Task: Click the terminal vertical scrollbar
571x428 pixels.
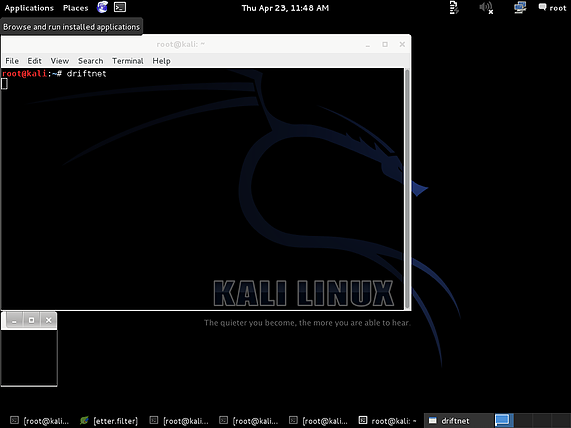Action: pos(407,189)
